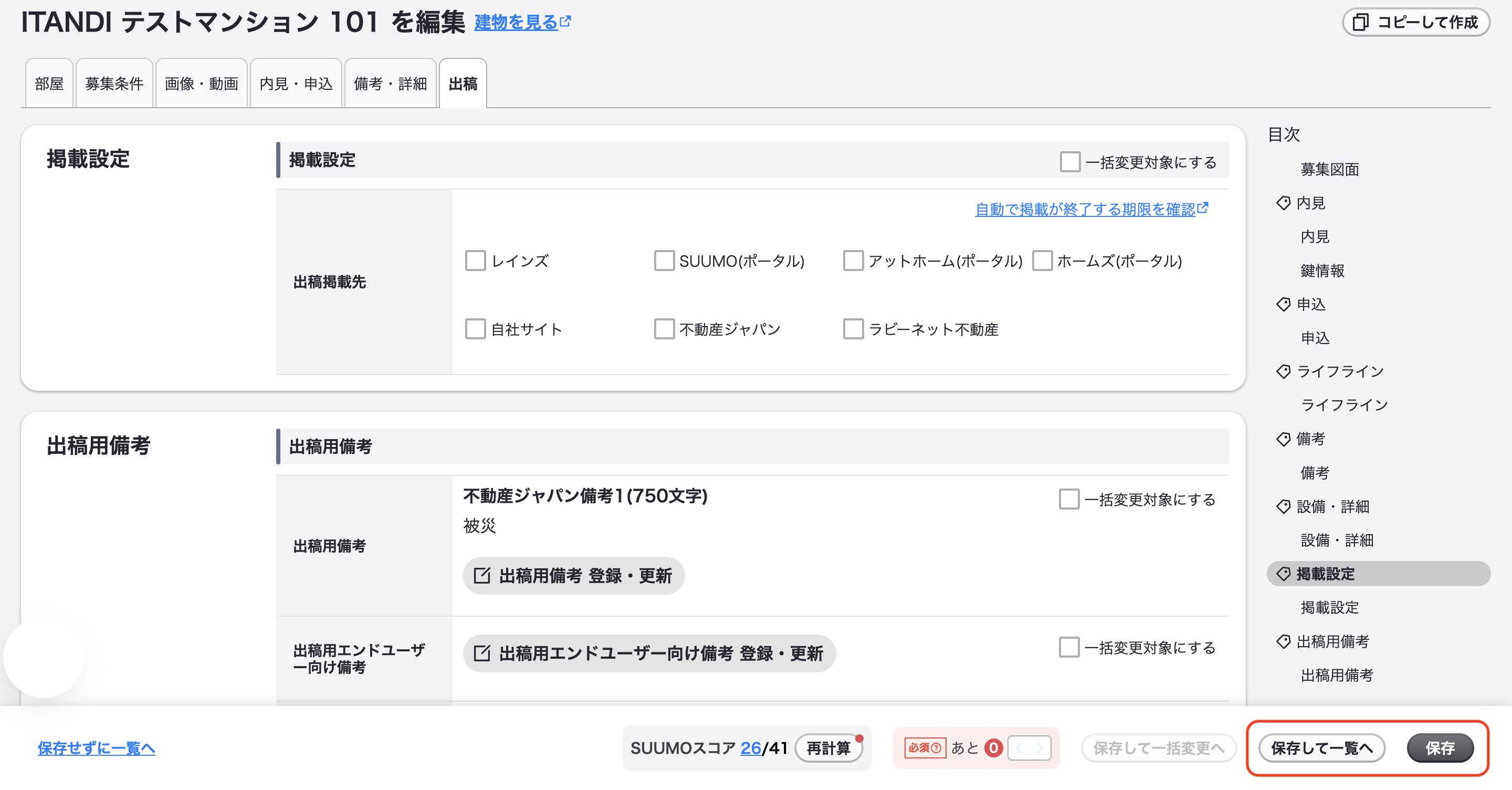Click 保存して一覧へ button

(1322, 747)
